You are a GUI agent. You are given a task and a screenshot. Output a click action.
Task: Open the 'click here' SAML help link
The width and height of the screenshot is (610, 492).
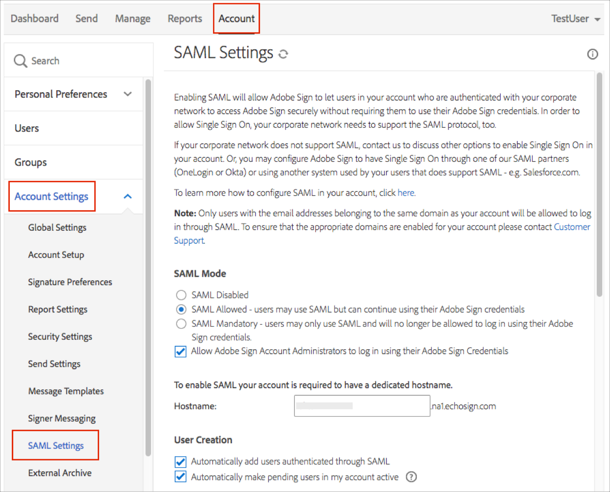click(x=396, y=192)
